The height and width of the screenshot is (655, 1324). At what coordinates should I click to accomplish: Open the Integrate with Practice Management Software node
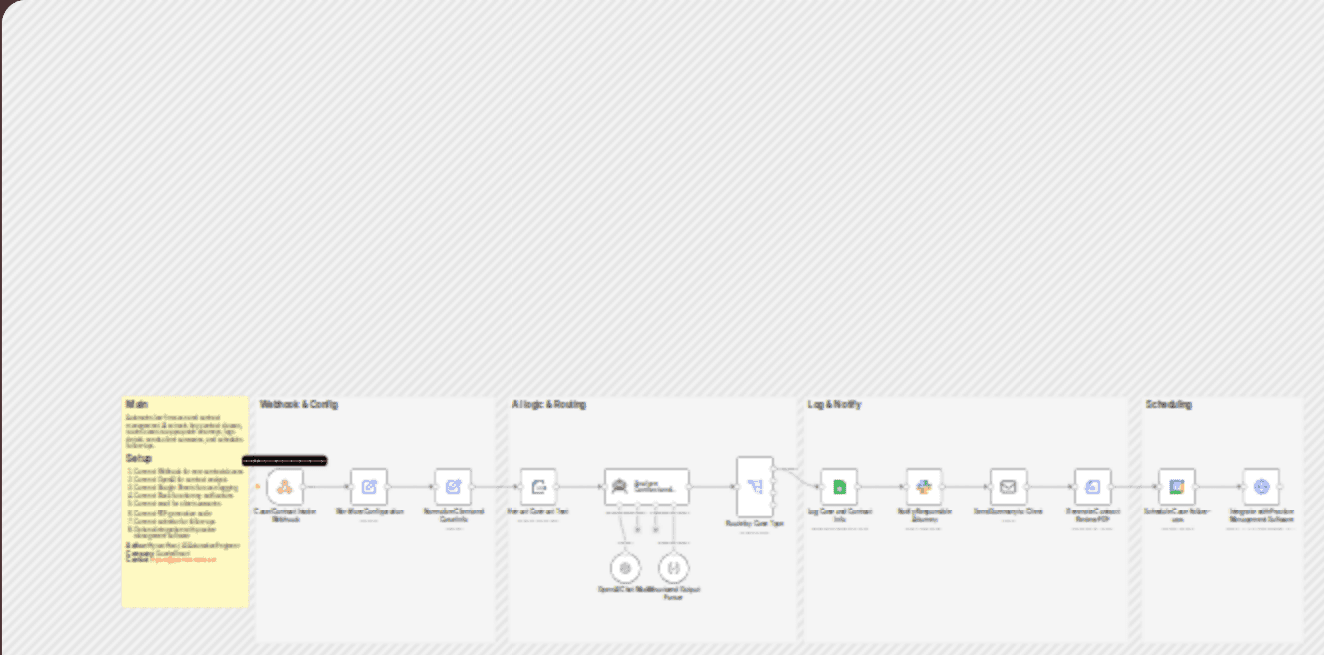(1261, 487)
